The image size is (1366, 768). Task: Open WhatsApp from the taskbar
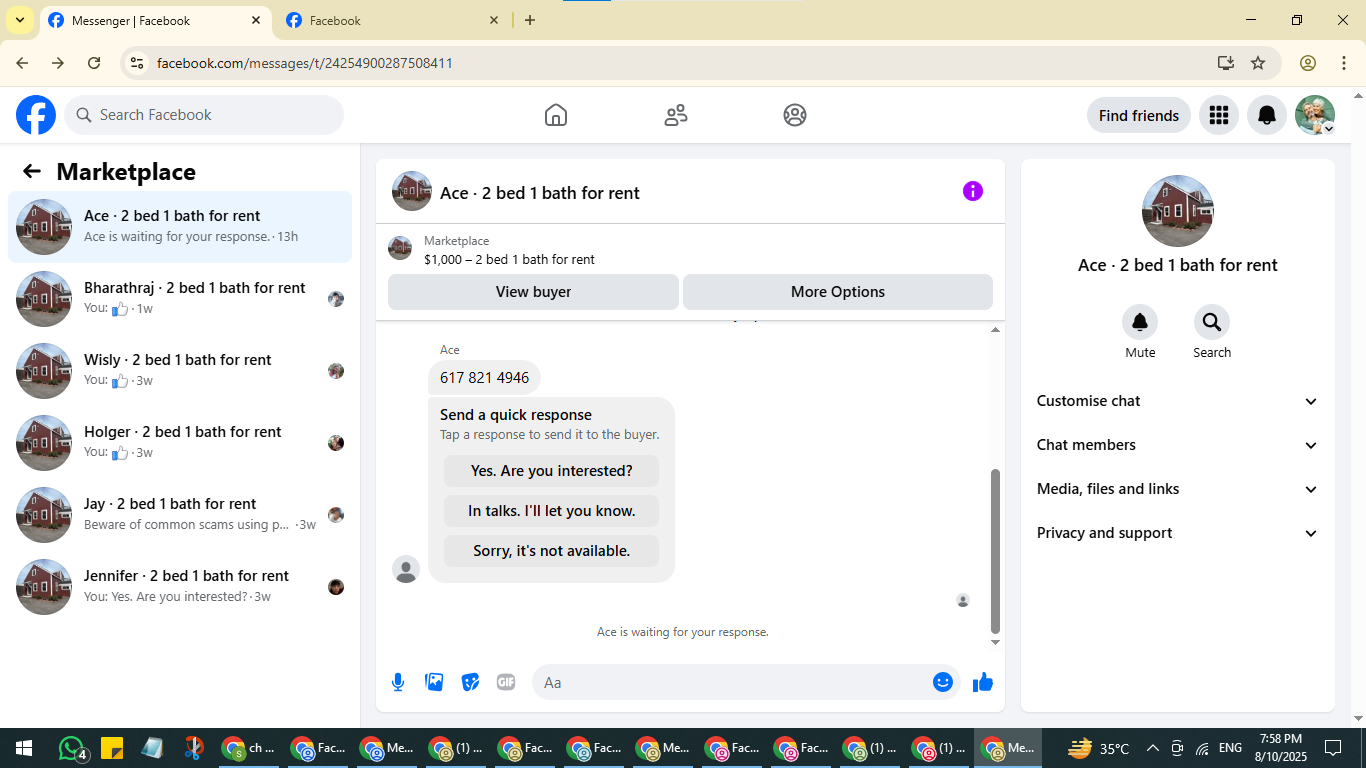(72, 748)
